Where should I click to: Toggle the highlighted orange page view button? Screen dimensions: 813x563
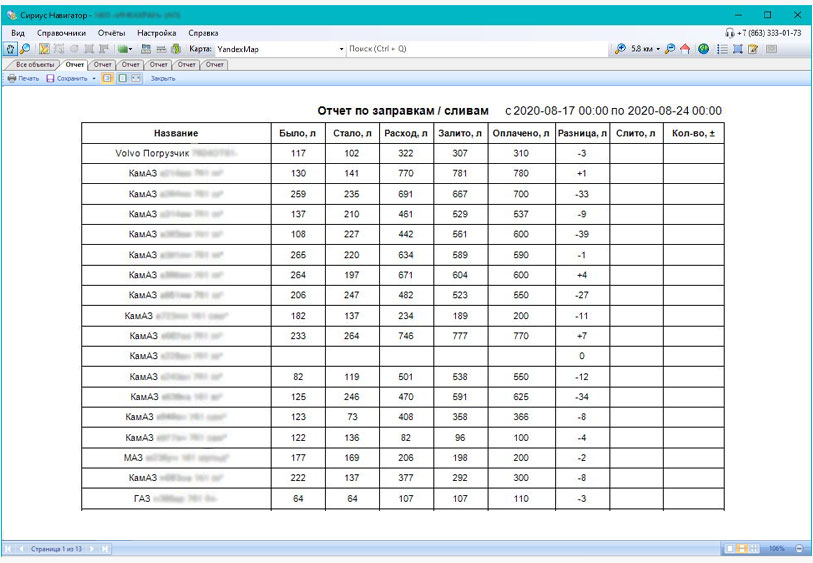tap(107, 78)
